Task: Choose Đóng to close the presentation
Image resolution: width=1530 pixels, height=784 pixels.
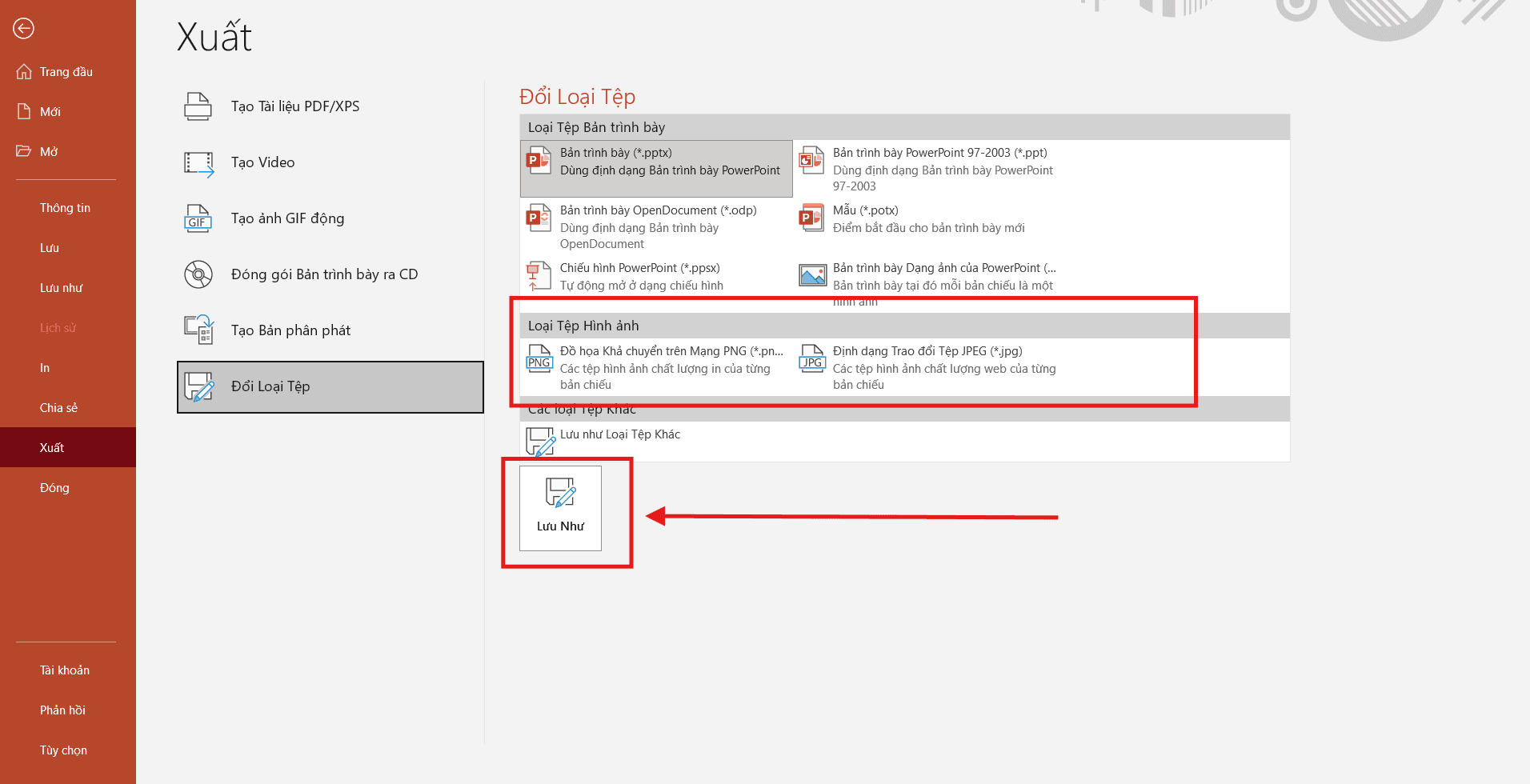Action: [68, 488]
